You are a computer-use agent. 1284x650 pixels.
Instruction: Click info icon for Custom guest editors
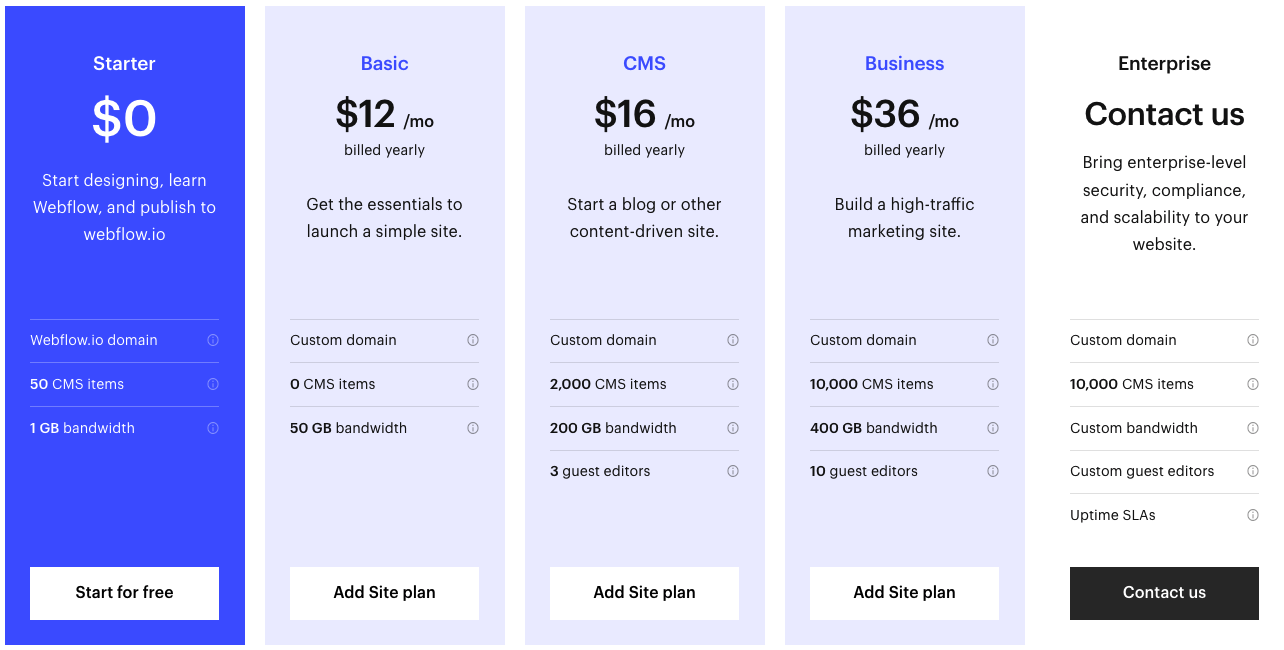[1253, 471]
